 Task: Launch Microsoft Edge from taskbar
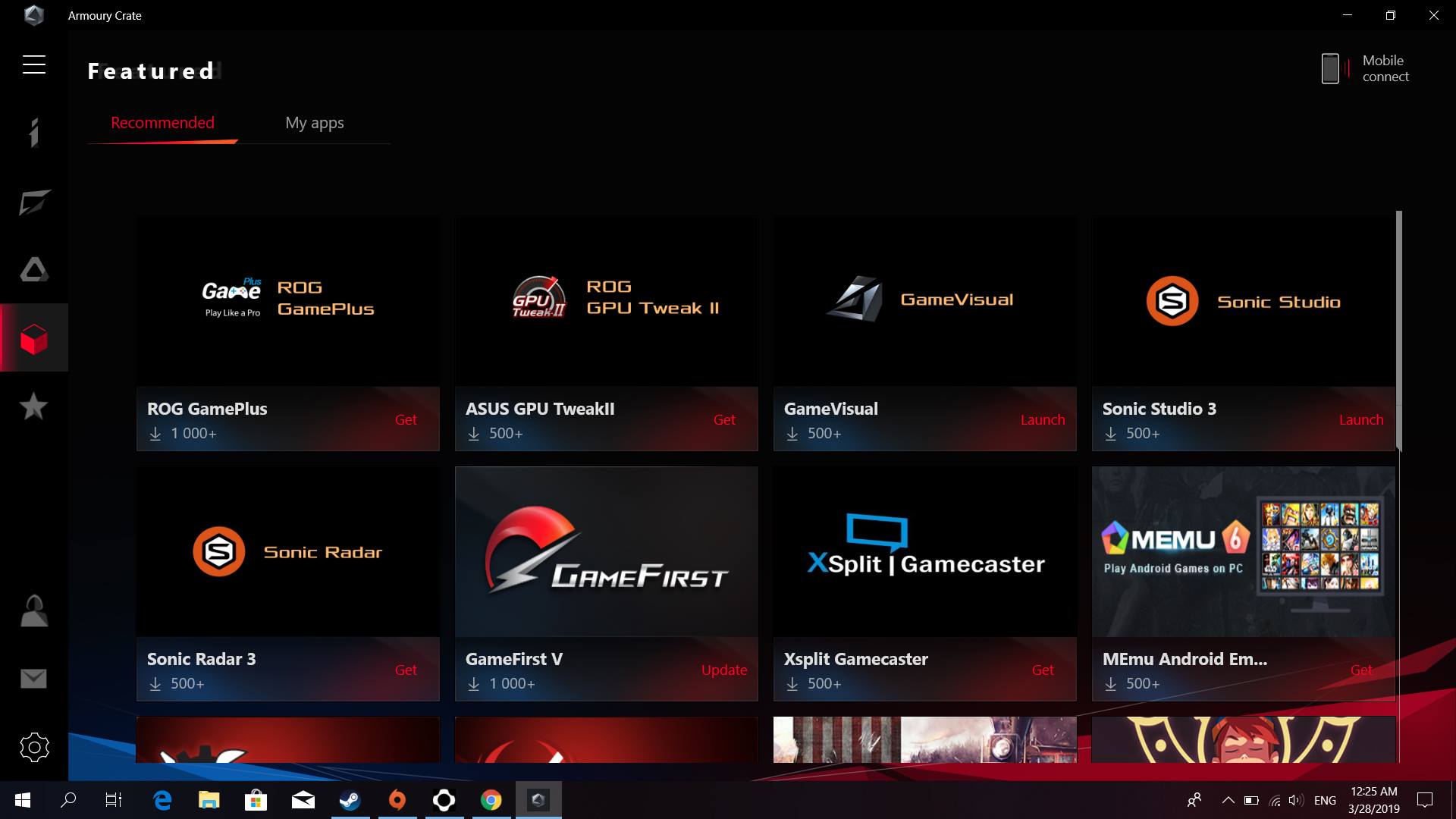pos(162,800)
